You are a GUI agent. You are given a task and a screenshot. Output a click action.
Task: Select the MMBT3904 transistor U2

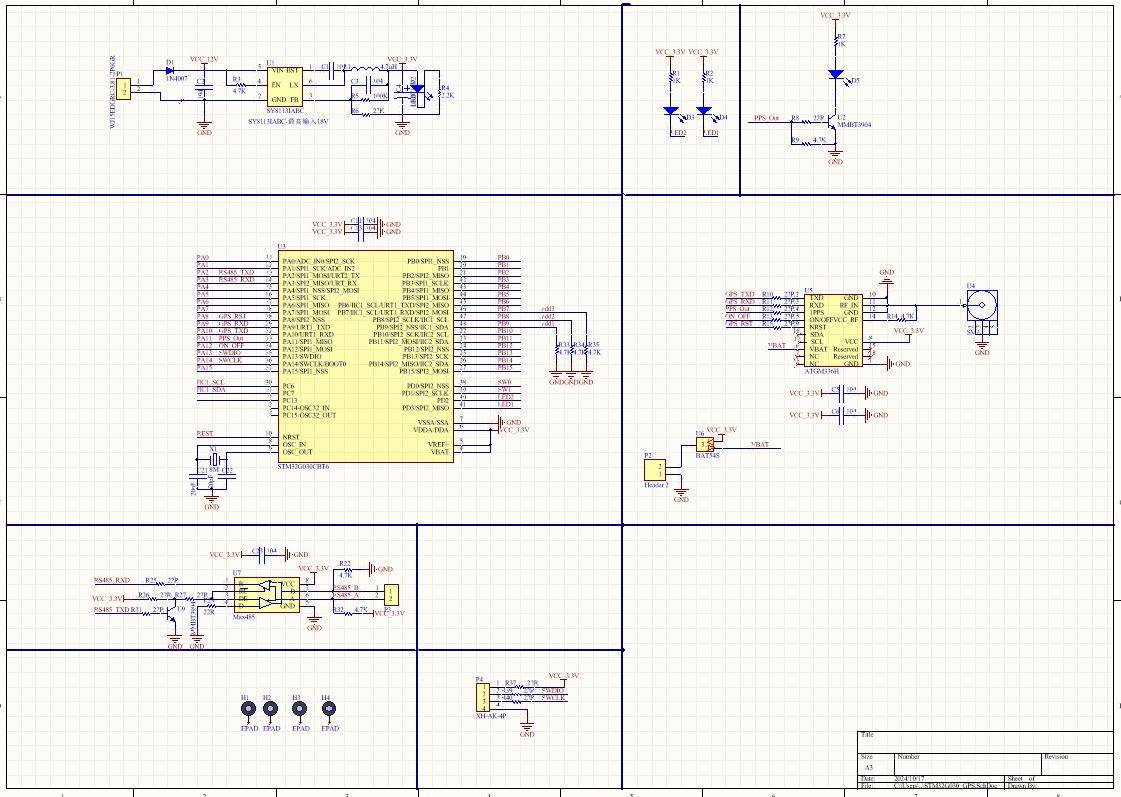831,124
